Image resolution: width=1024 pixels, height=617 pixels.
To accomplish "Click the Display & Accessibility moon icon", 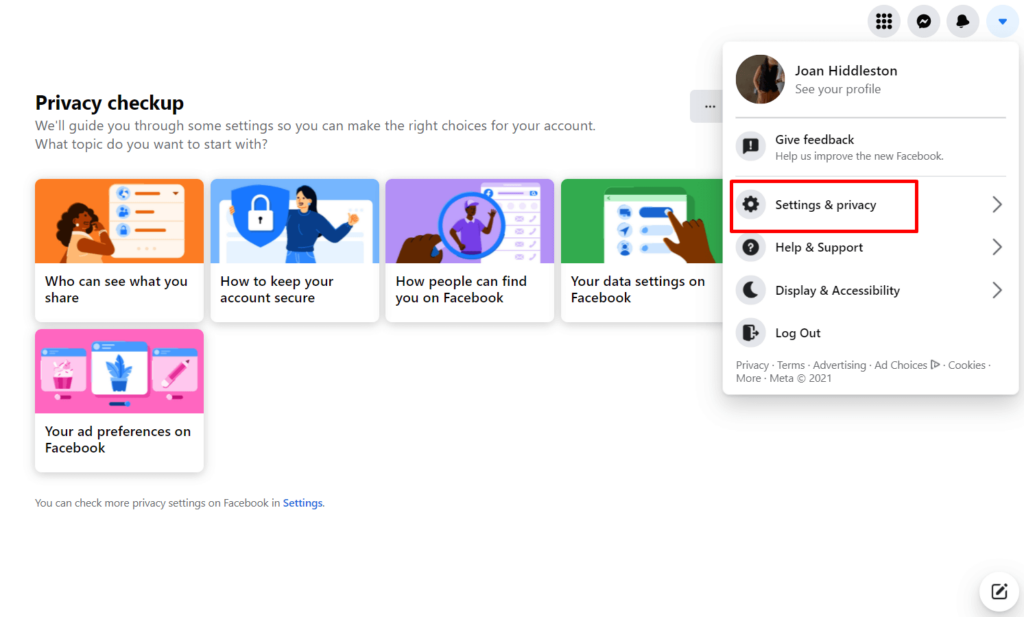I will tap(751, 290).
